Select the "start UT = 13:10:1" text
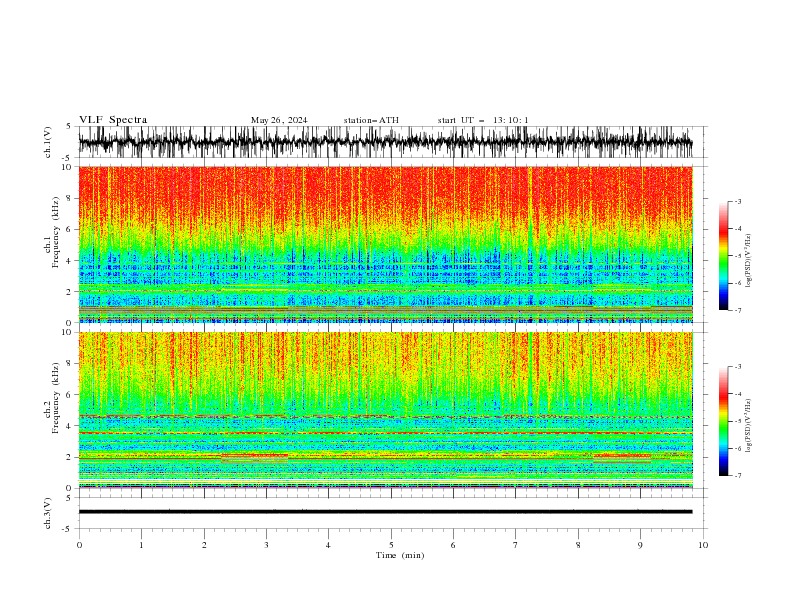 point(483,120)
